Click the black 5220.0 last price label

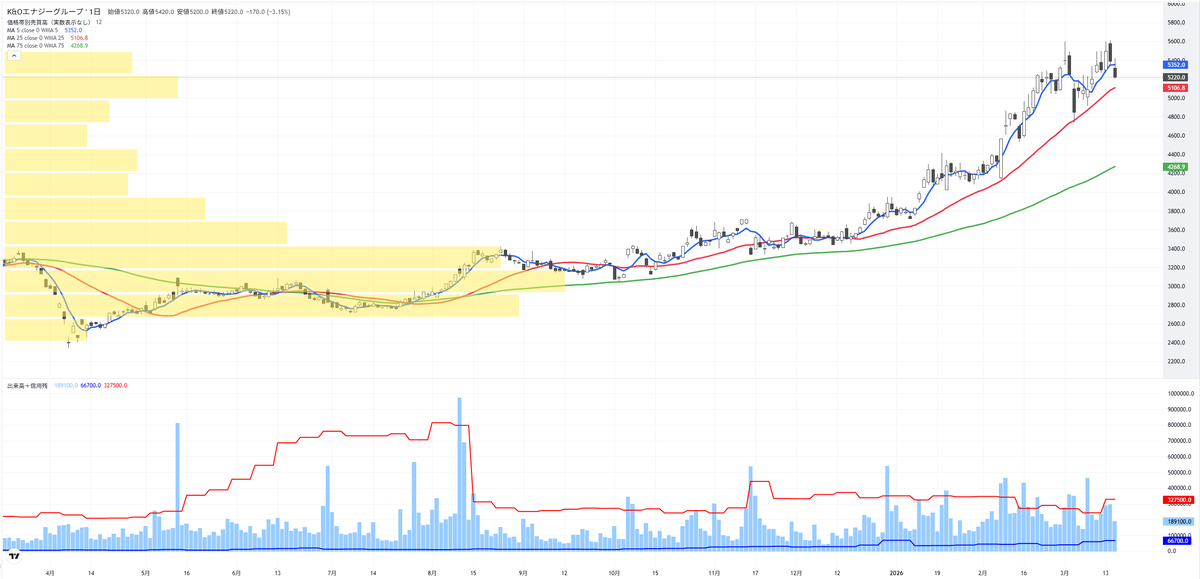pos(1174,77)
